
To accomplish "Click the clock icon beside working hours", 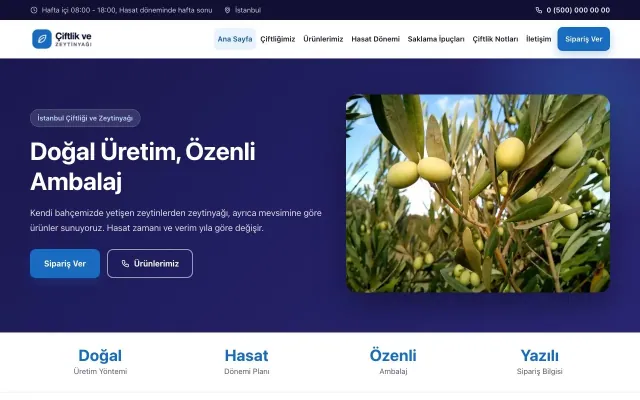I will point(34,10).
